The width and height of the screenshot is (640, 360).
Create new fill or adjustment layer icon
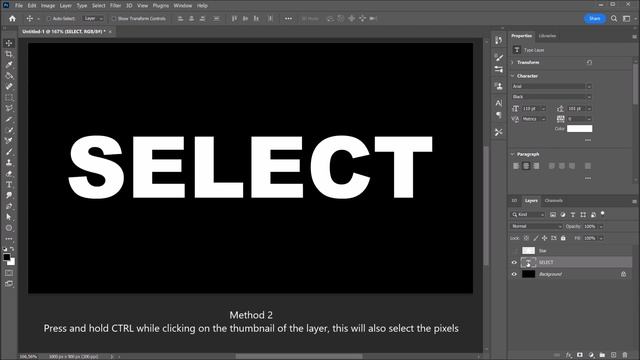pyautogui.click(x=591, y=355)
